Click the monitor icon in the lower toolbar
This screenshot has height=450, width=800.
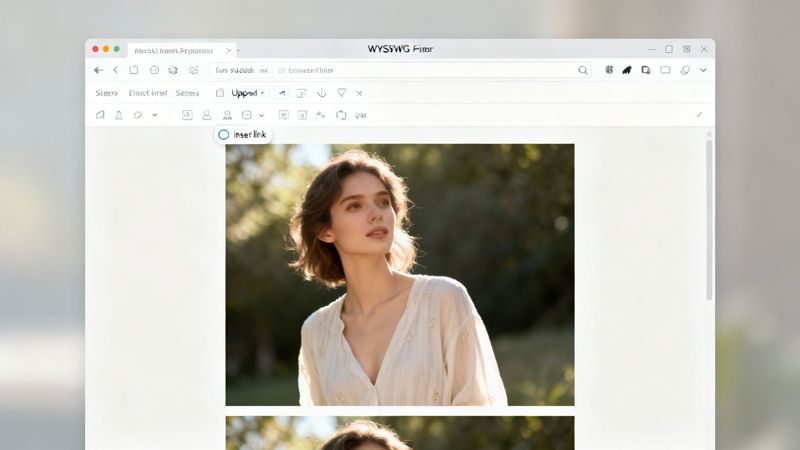coord(284,115)
